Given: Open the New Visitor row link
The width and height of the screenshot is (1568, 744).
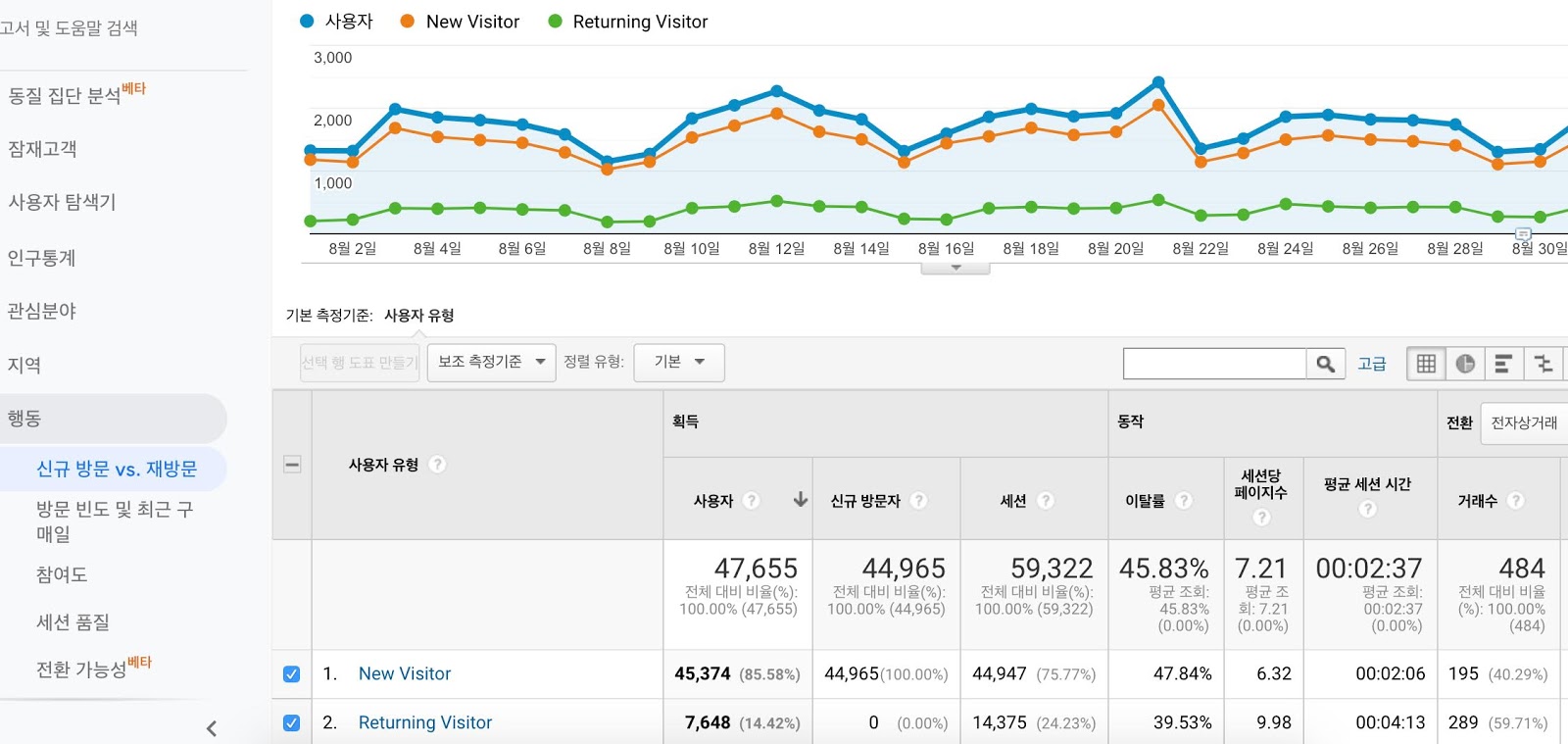Looking at the screenshot, I should click(x=405, y=674).
